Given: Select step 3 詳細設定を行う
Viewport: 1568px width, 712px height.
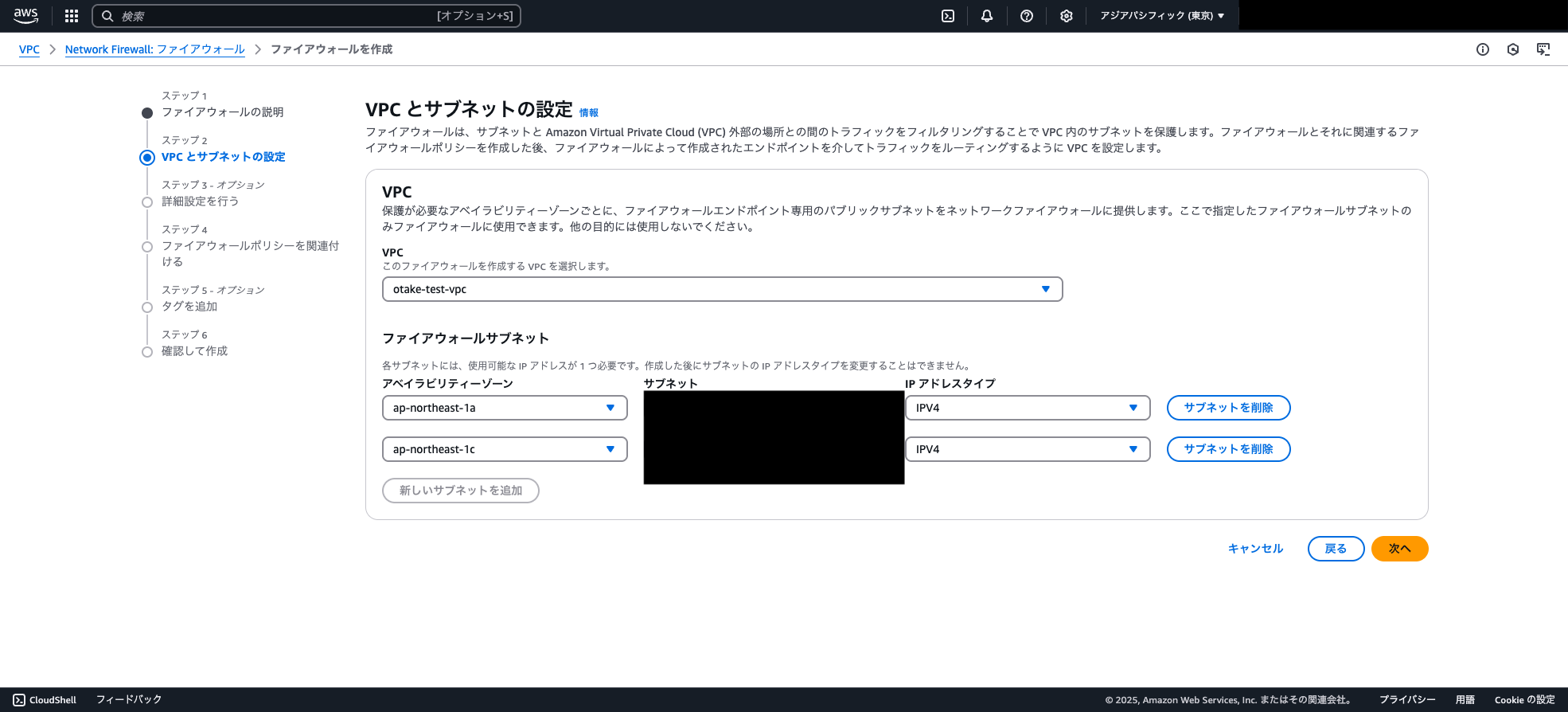Looking at the screenshot, I should [x=201, y=201].
